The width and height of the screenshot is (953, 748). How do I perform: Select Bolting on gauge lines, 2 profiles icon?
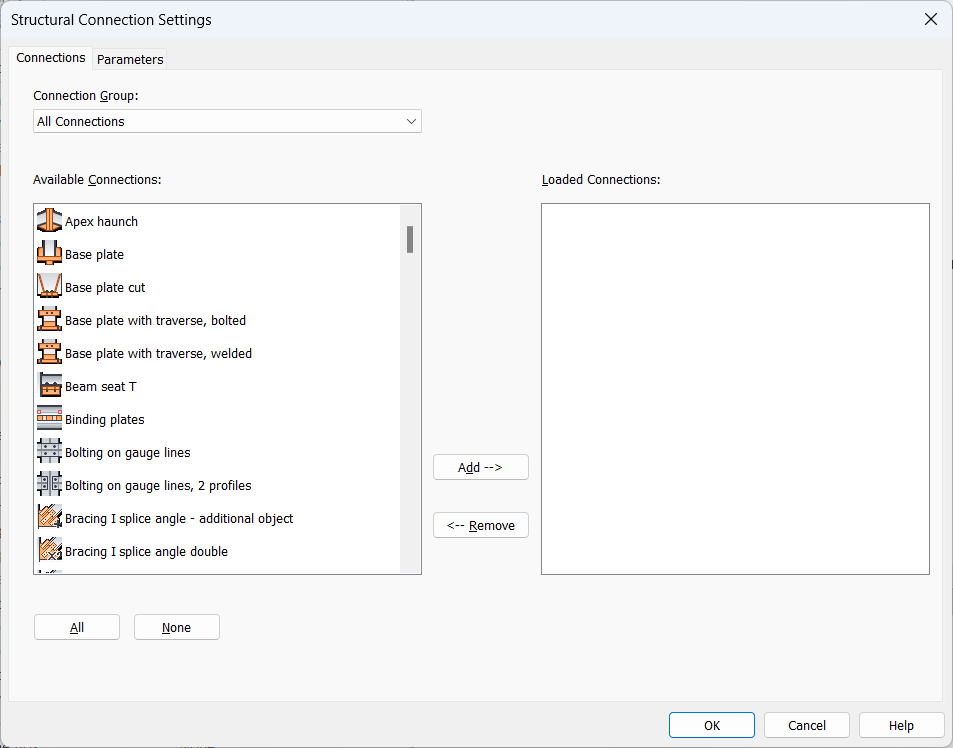click(49, 485)
